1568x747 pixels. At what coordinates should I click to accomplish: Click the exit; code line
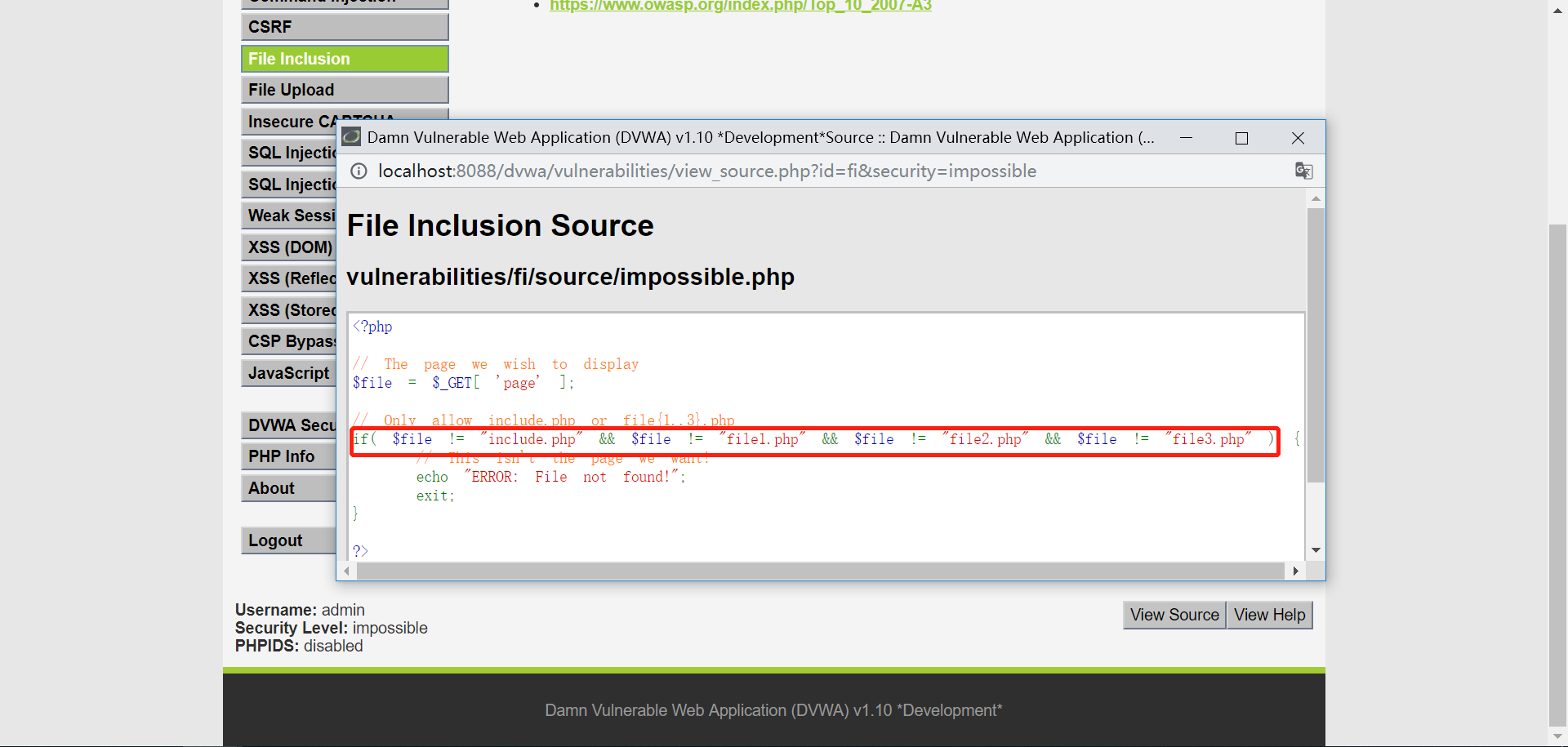[435, 496]
